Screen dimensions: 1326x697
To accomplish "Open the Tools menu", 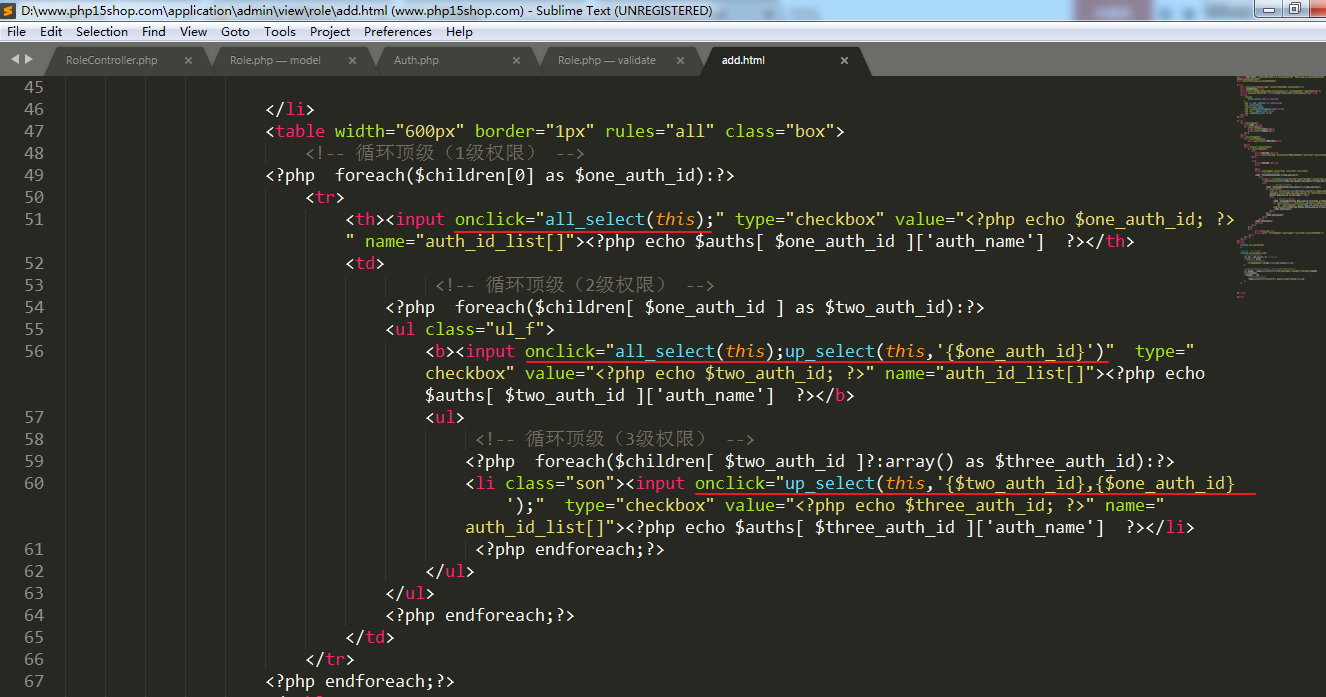I will 280,32.
